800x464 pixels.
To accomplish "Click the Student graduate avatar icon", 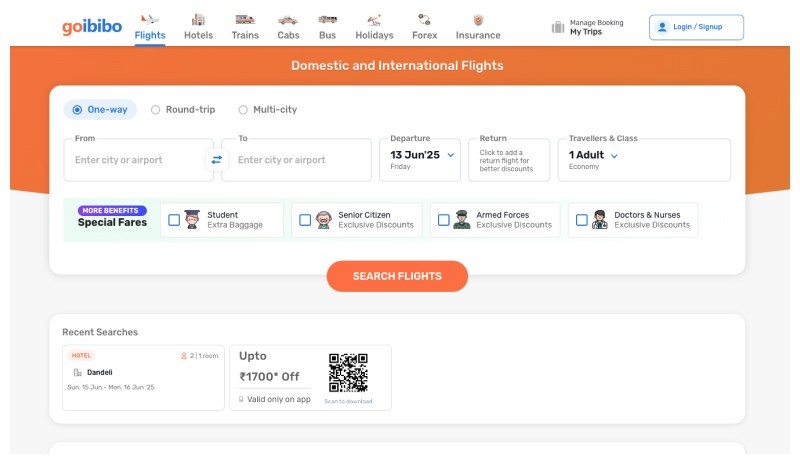I will pyautogui.click(x=192, y=219).
